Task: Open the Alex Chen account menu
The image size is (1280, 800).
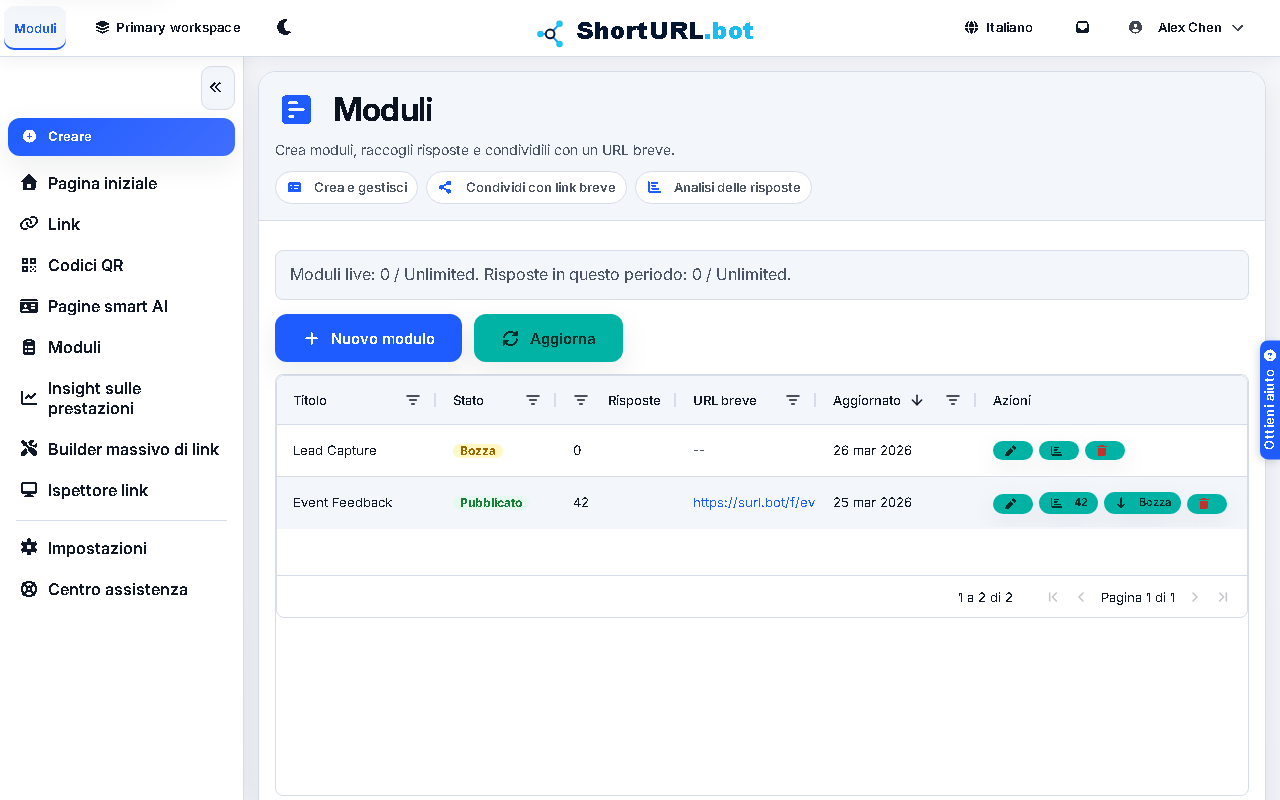Action: pos(1186,27)
